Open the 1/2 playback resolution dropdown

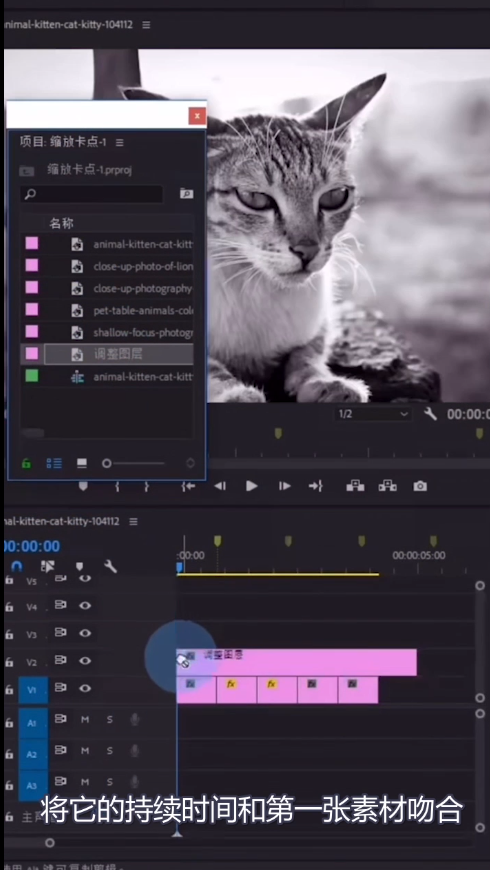(x=373, y=414)
